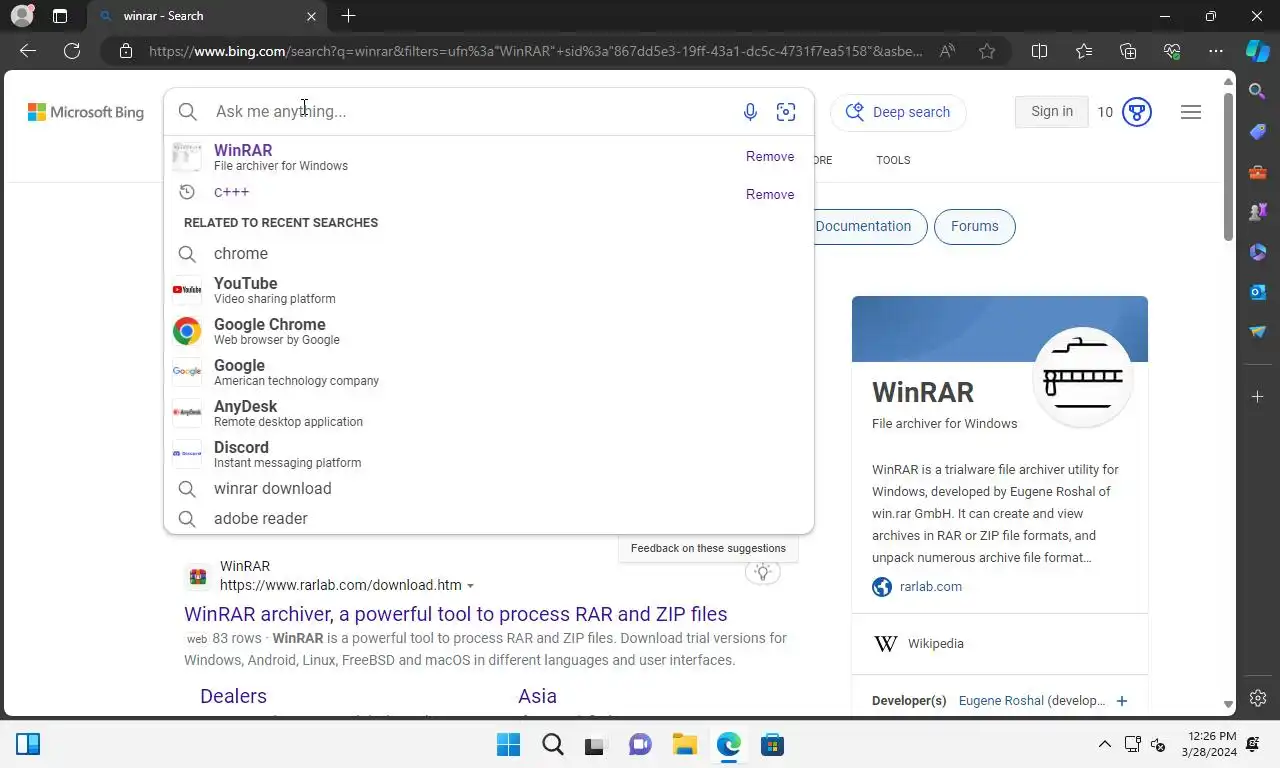Click the Bing visual search camera icon
This screenshot has height=768, width=1280.
(786, 112)
